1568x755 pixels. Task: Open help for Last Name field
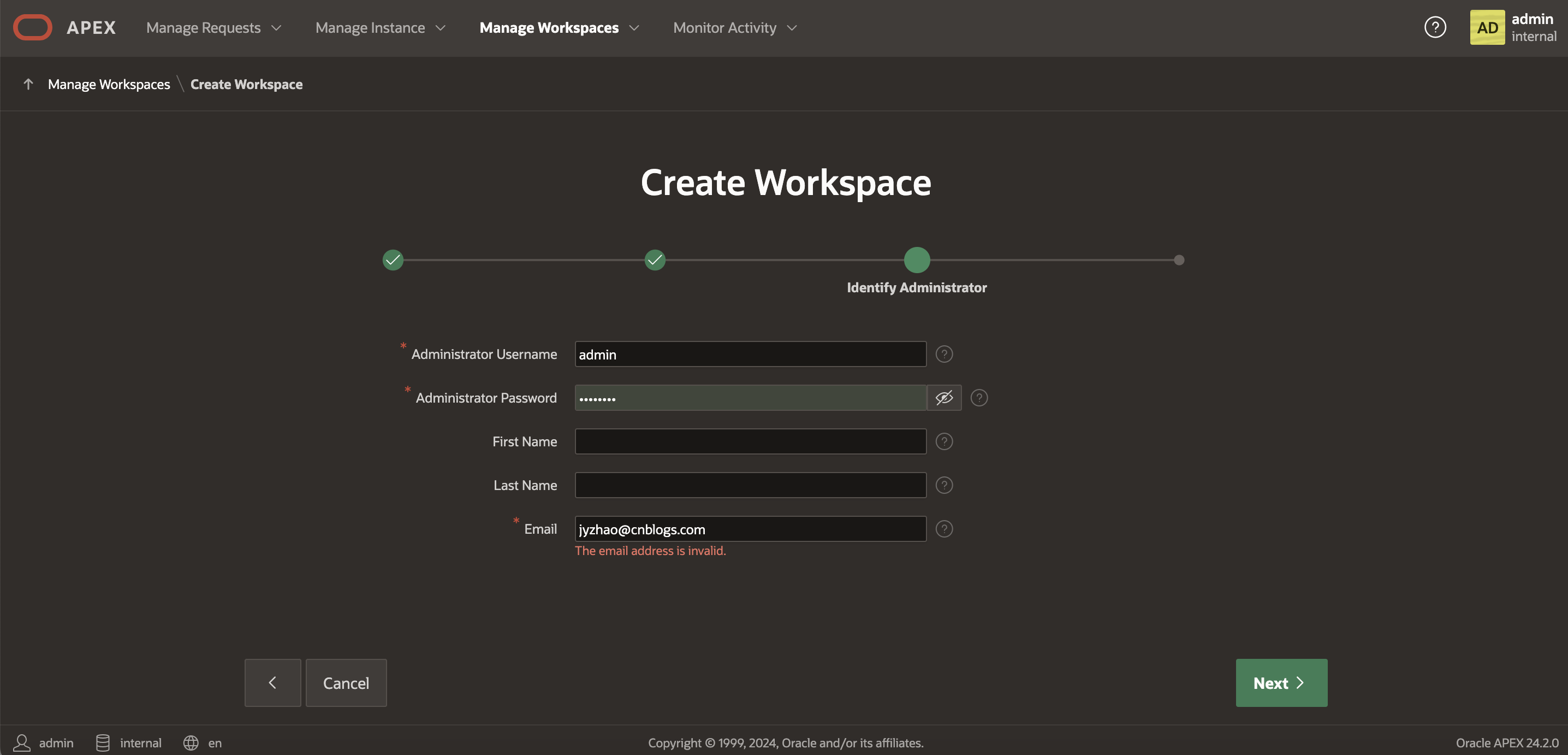click(x=943, y=485)
